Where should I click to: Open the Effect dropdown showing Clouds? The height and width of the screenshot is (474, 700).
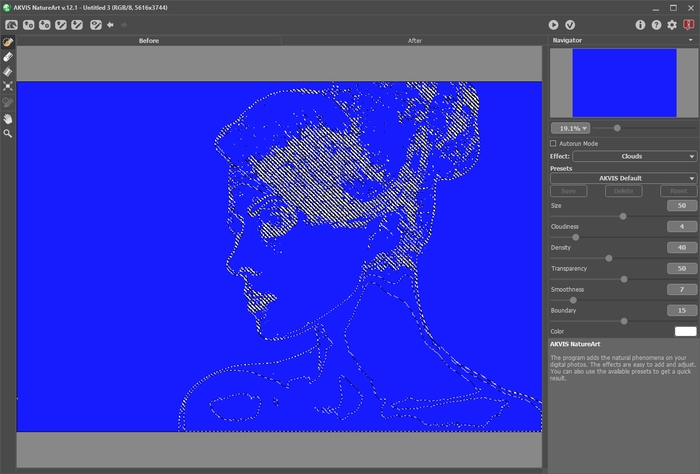click(x=634, y=156)
